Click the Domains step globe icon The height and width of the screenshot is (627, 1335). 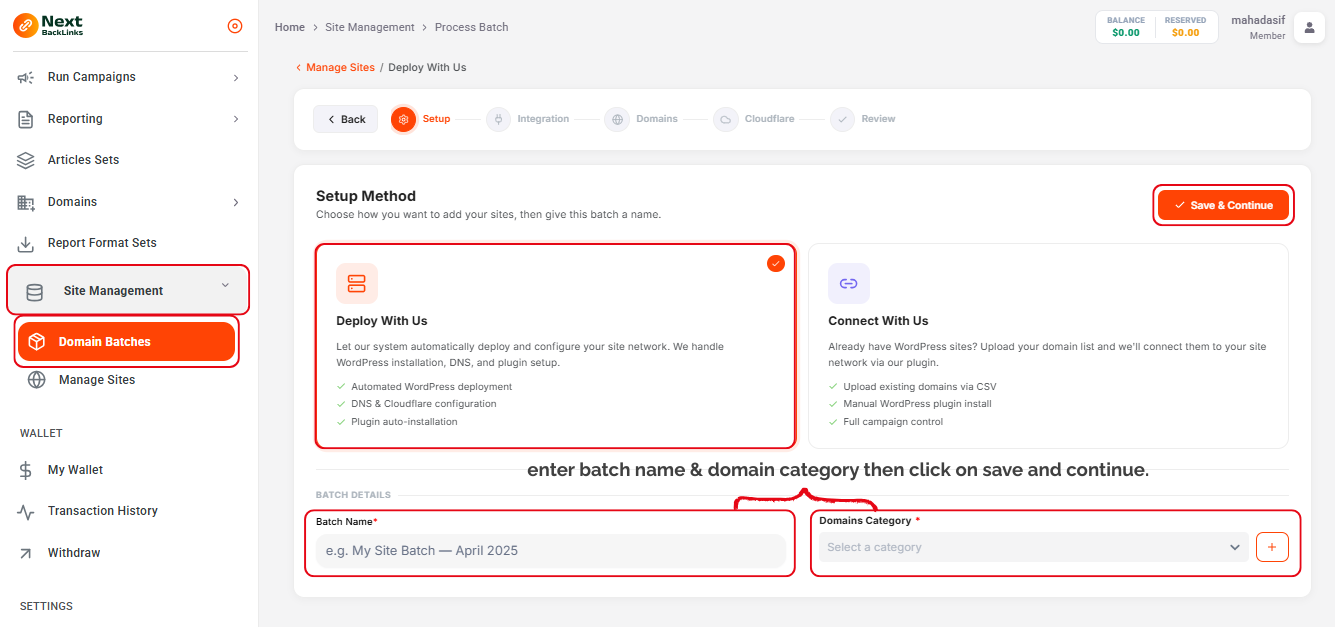click(617, 119)
